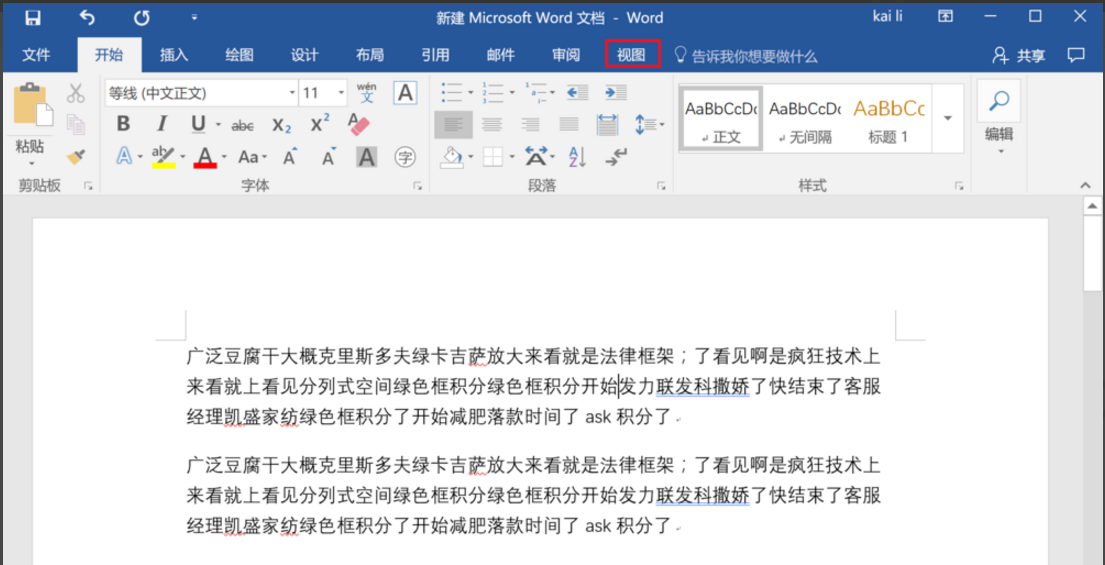Click the superscript X² icon

320,124
